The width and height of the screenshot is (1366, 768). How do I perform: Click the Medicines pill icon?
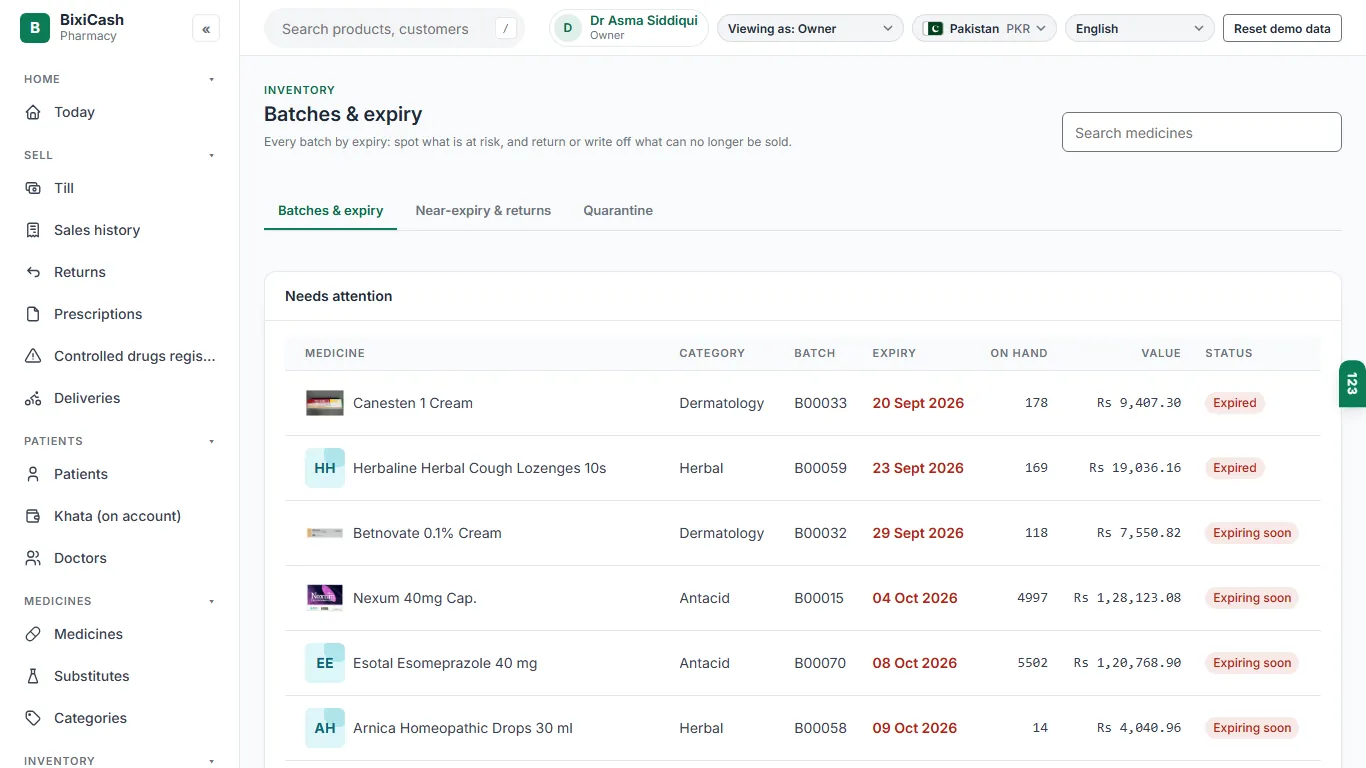(33, 634)
